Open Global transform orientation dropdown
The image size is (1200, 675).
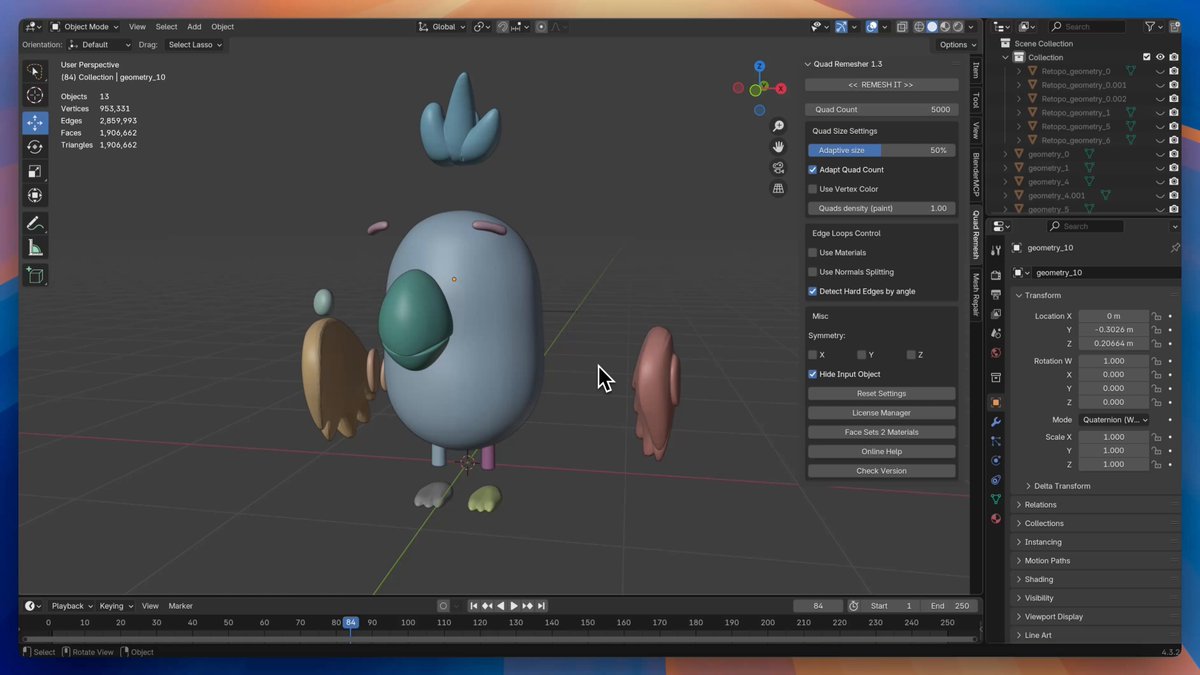pyautogui.click(x=441, y=27)
